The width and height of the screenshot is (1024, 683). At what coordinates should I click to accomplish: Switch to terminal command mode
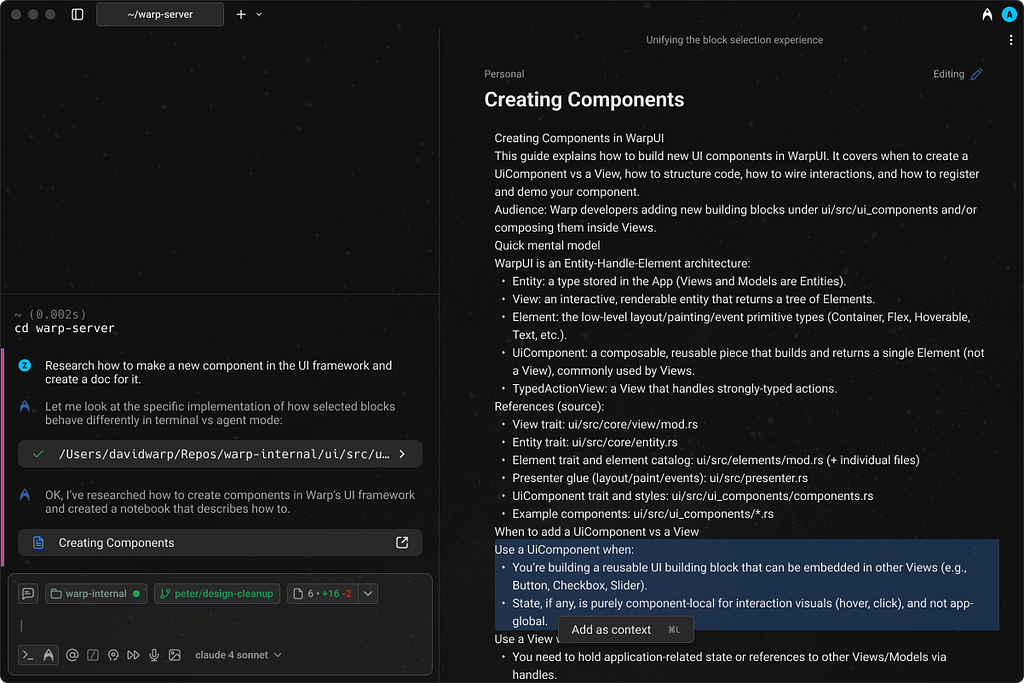point(27,655)
